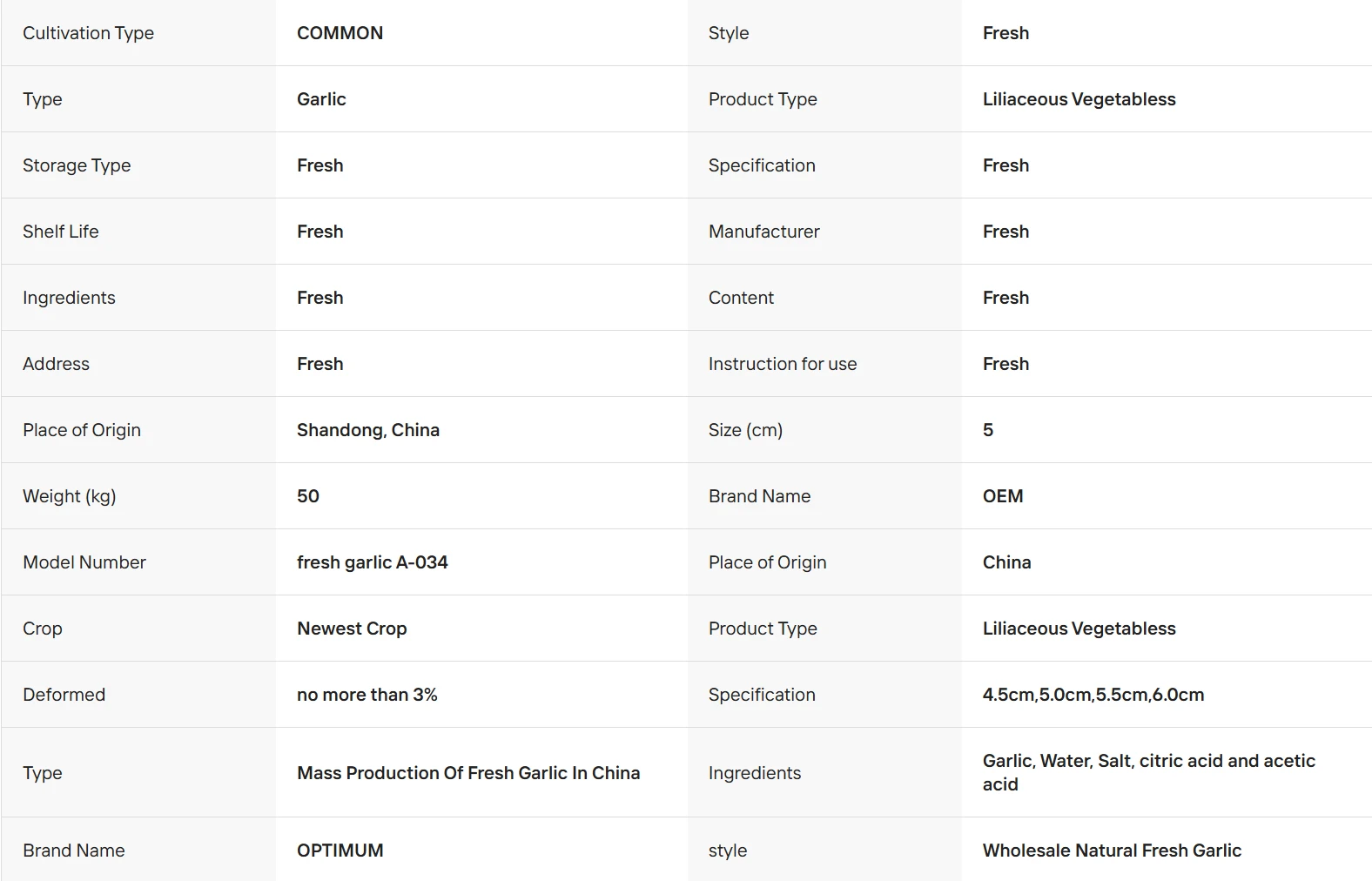Select the Size (cm) label

tap(745, 430)
